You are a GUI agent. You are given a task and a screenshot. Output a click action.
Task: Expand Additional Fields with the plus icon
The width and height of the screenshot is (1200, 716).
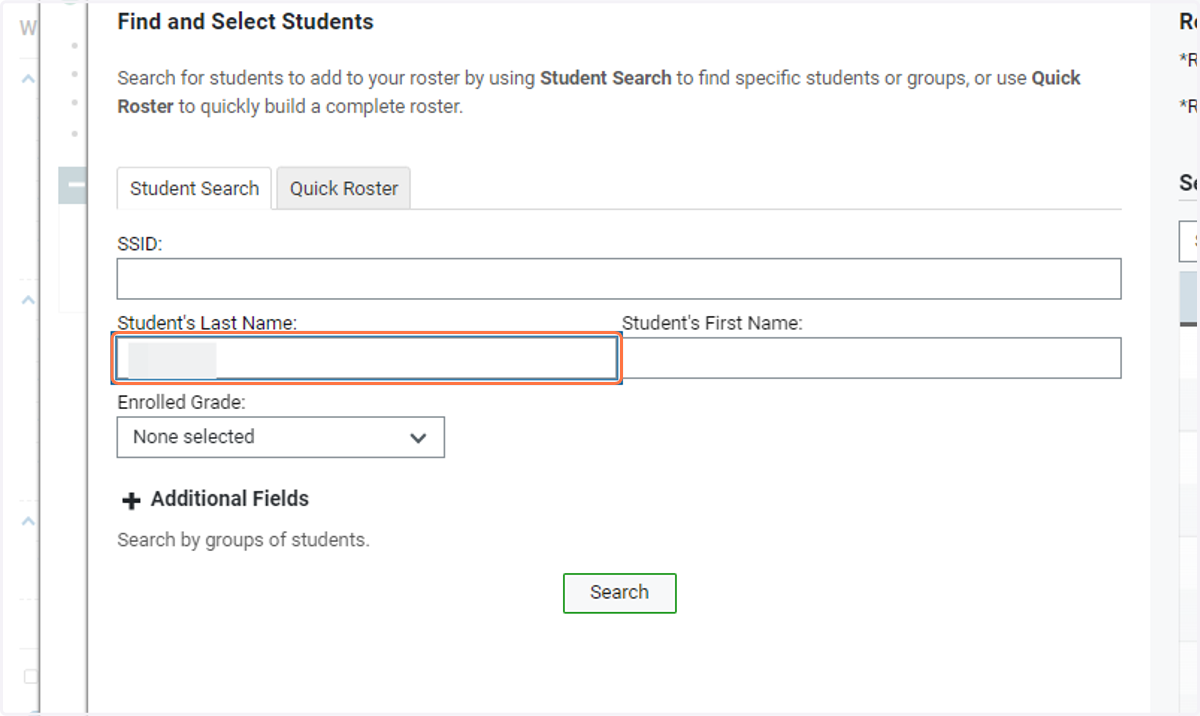click(x=130, y=499)
